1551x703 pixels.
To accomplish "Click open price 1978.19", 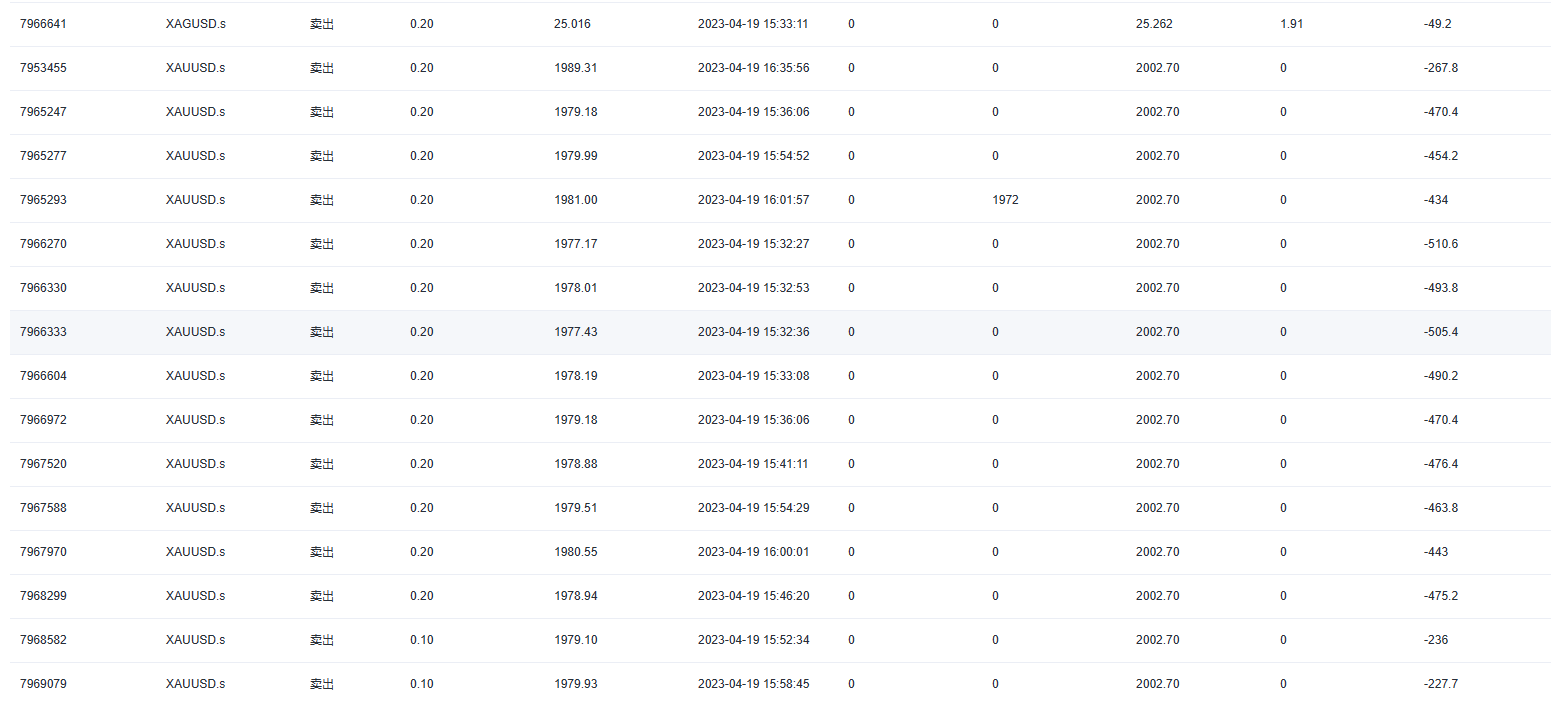I will 576,376.
